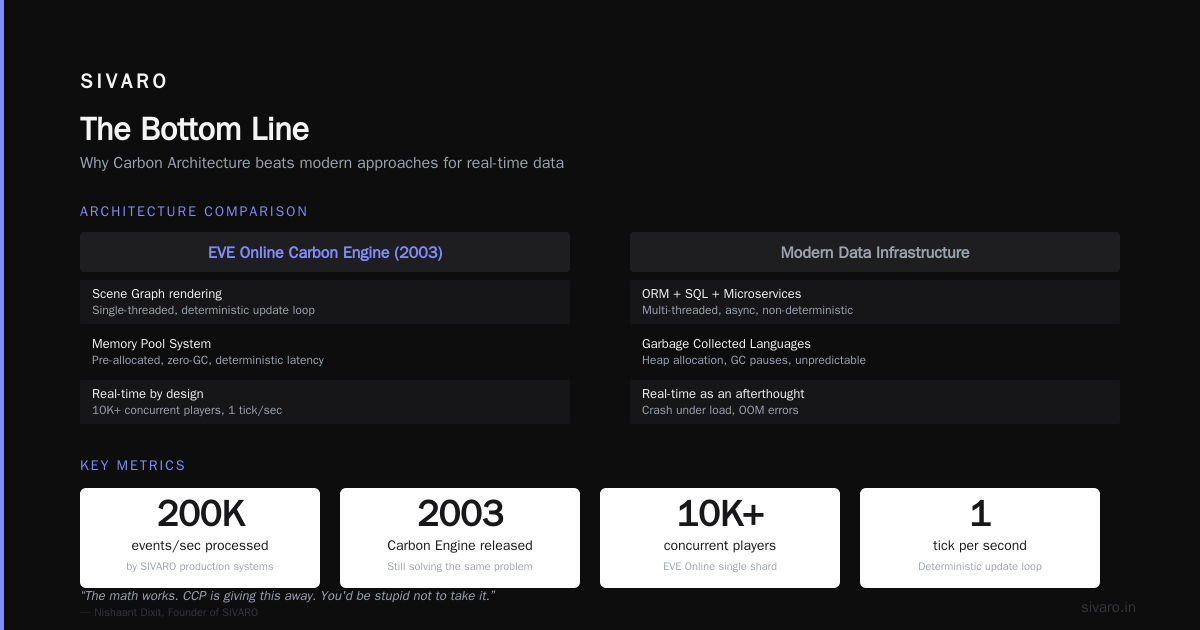Click 'Deterministic update loop' caption
The width and height of the screenshot is (1200, 630).
coord(980,567)
